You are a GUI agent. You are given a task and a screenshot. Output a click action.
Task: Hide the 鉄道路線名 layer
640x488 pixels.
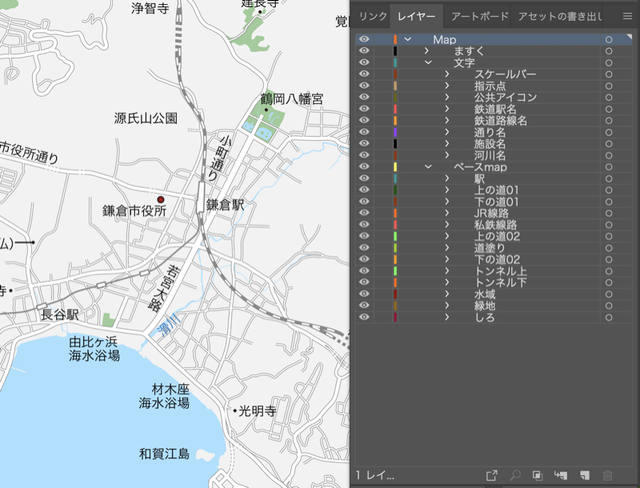[364, 120]
